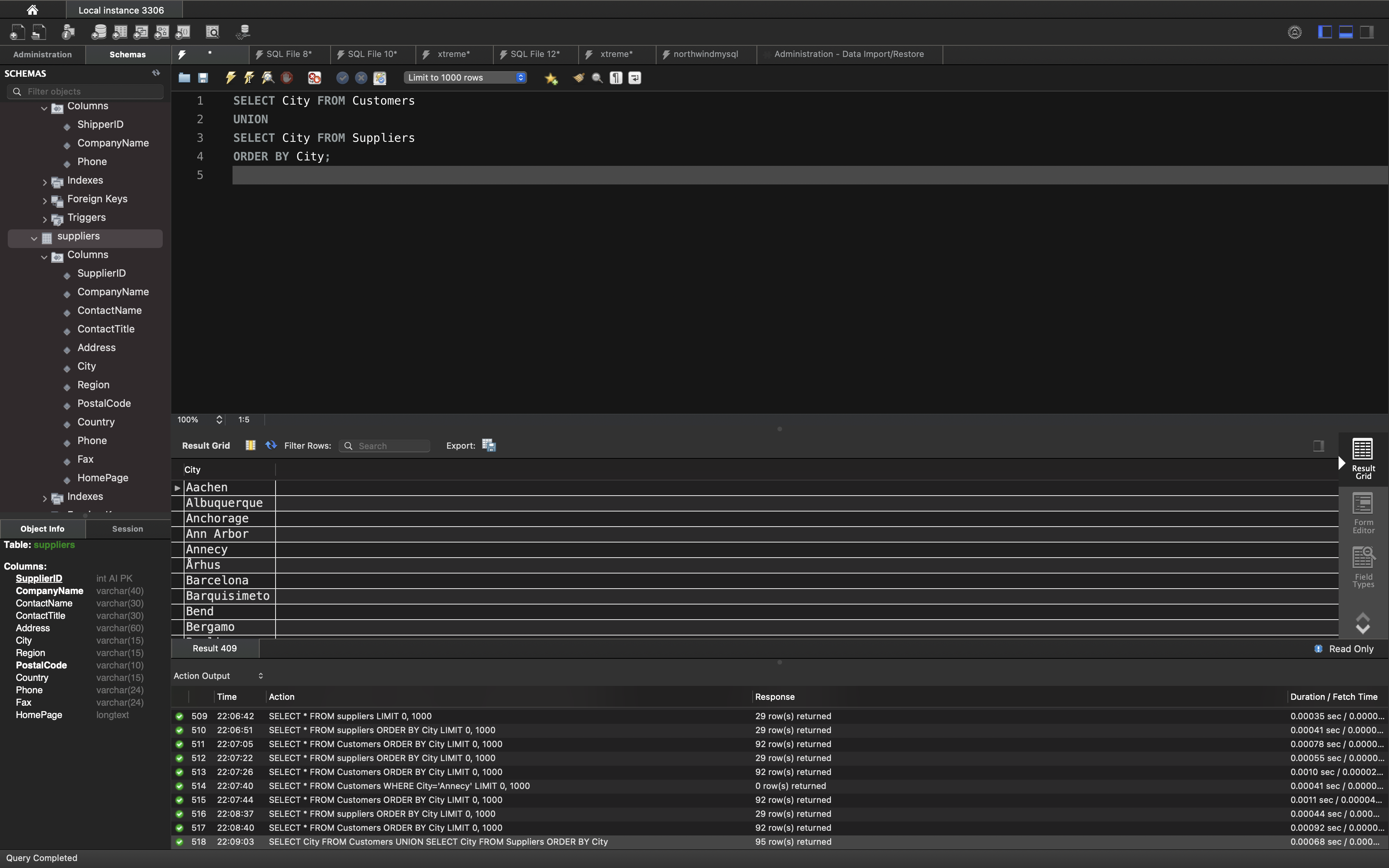1389x868 pixels.
Task: Toggle word wrap in the editor
Action: point(635,77)
